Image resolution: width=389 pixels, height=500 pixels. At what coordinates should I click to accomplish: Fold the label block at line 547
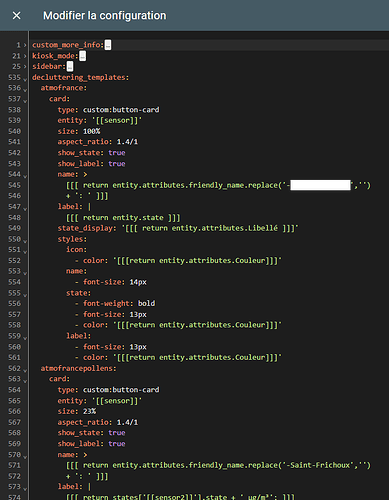tap(25, 208)
